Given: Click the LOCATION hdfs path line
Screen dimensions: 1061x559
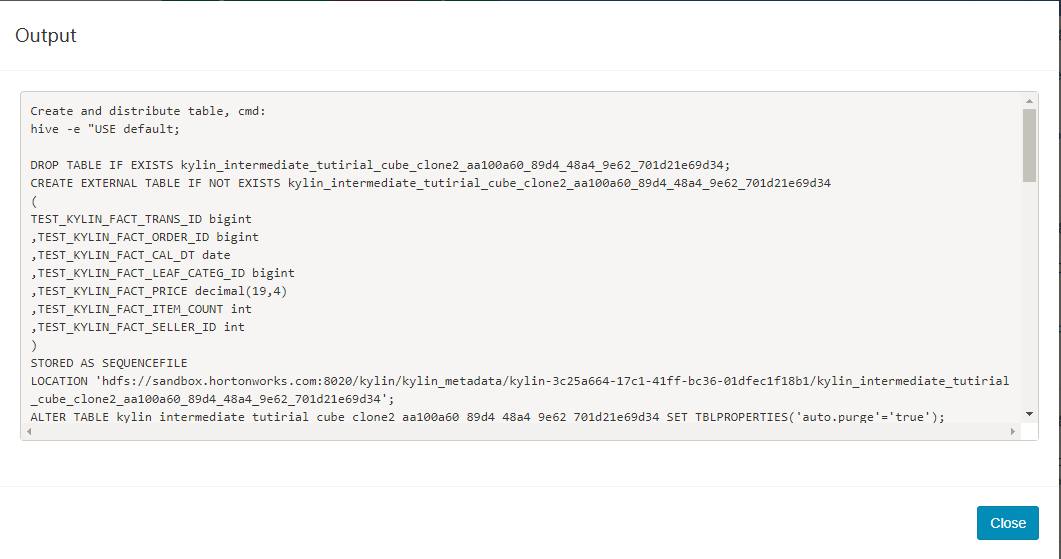Looking at the screenshot, I should click(520, 381).
